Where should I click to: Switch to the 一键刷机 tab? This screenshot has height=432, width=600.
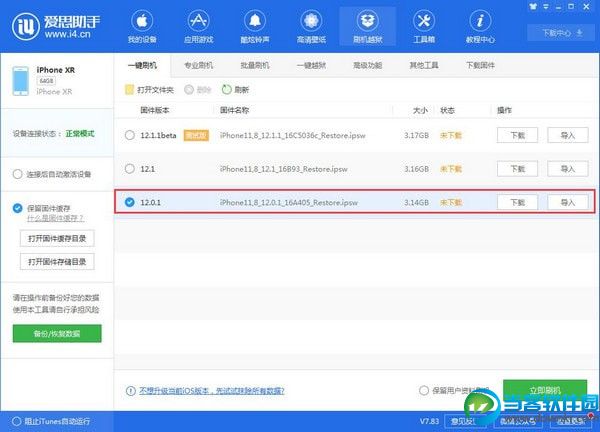click(x=142, y=65)
